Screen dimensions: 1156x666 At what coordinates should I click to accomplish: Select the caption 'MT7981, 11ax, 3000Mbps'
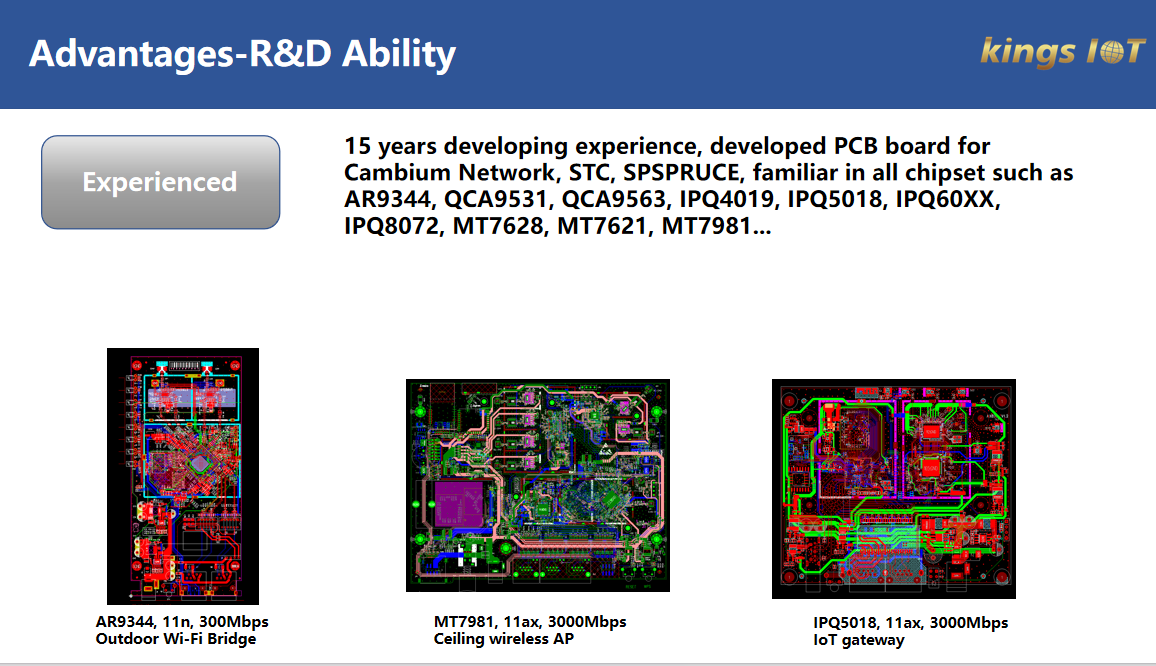[530, 622]
